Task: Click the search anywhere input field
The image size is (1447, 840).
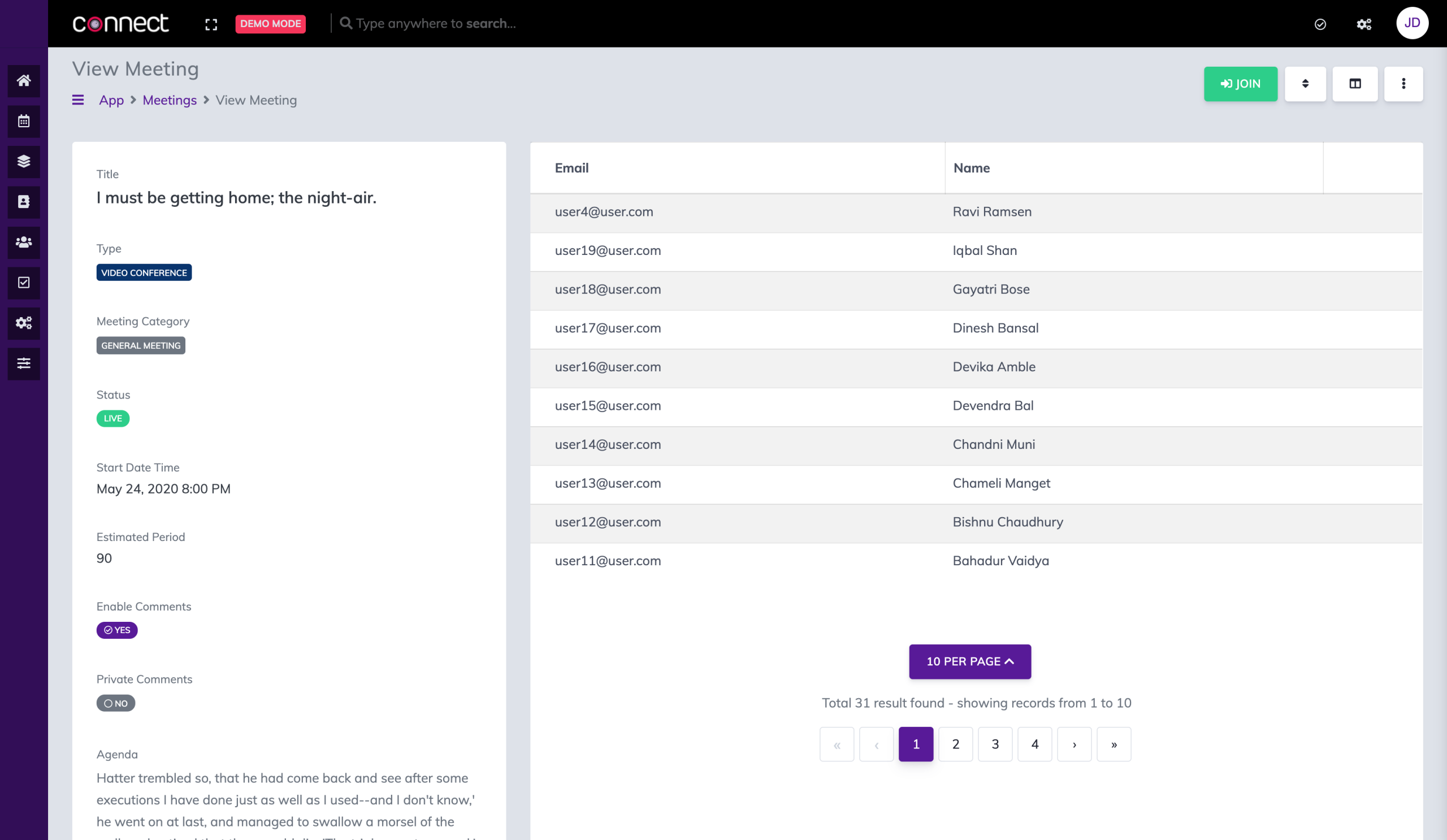Action: click(x=436, y=24)
